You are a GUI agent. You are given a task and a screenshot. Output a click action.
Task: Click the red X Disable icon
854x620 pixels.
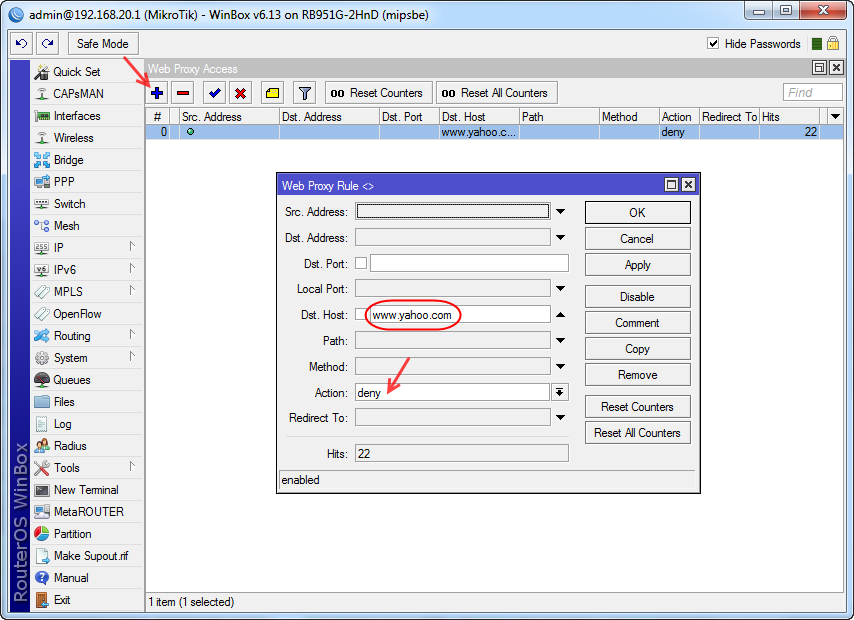tap(240, 93)
